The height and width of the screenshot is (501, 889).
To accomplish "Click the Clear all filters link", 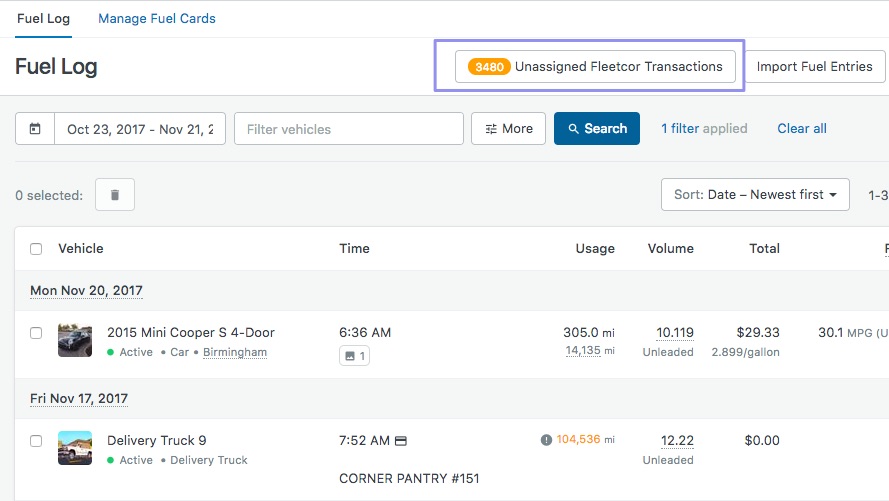I will (x=802, y=129).
